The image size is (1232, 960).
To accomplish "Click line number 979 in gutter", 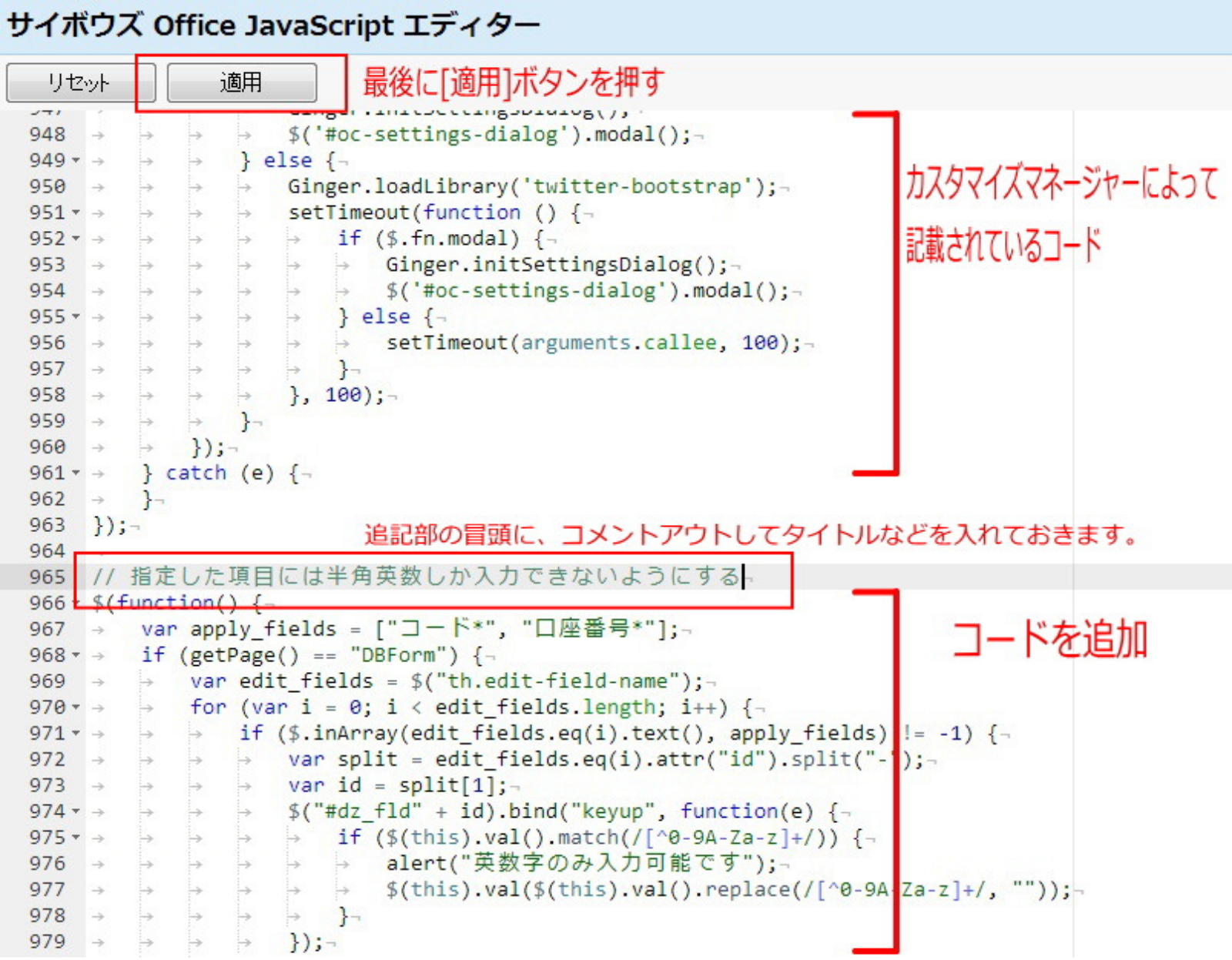I will (47, 942).
